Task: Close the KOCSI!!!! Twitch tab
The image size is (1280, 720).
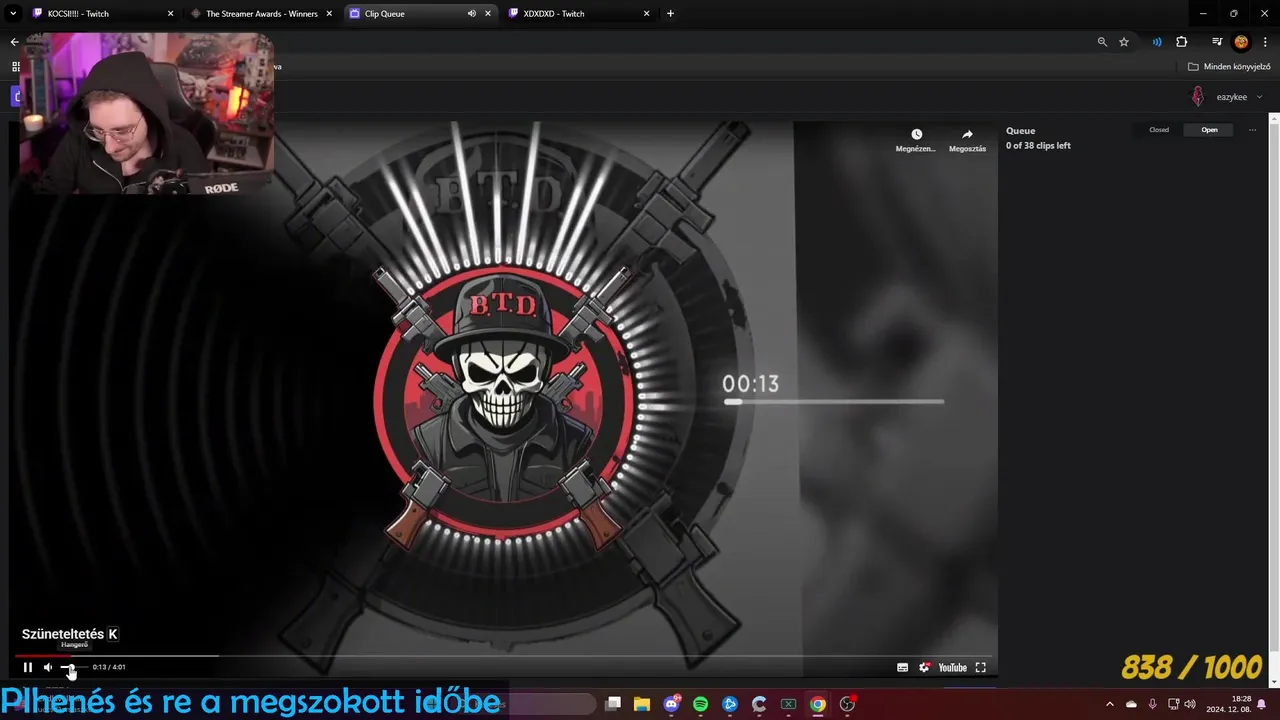Action: 170,14
